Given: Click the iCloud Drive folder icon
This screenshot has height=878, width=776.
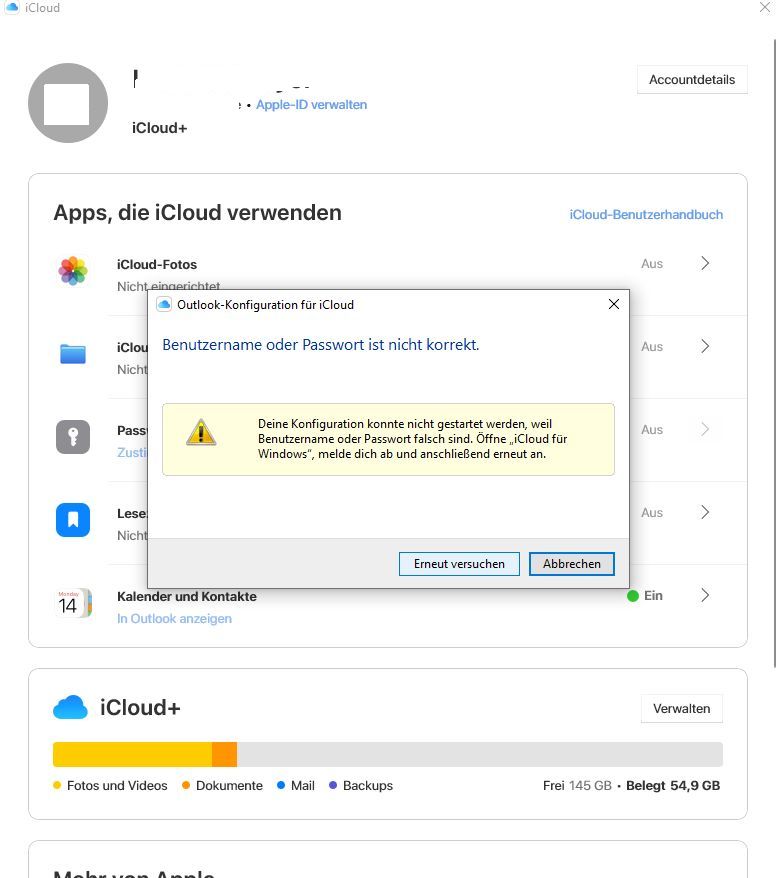Looking at the screenshot, I should [x=73, y=353].
